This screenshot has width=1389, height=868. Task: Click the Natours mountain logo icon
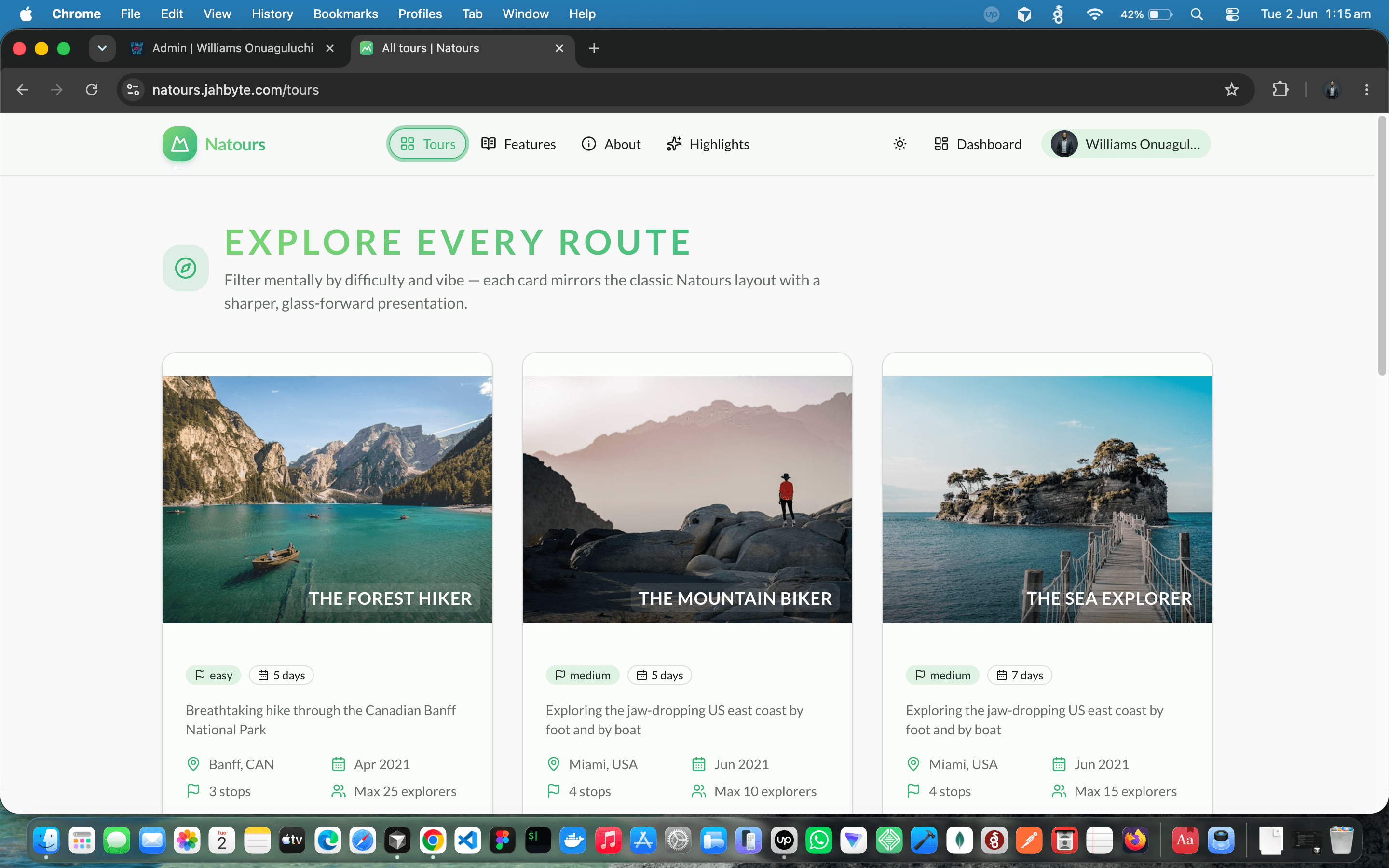coord(179,144)
